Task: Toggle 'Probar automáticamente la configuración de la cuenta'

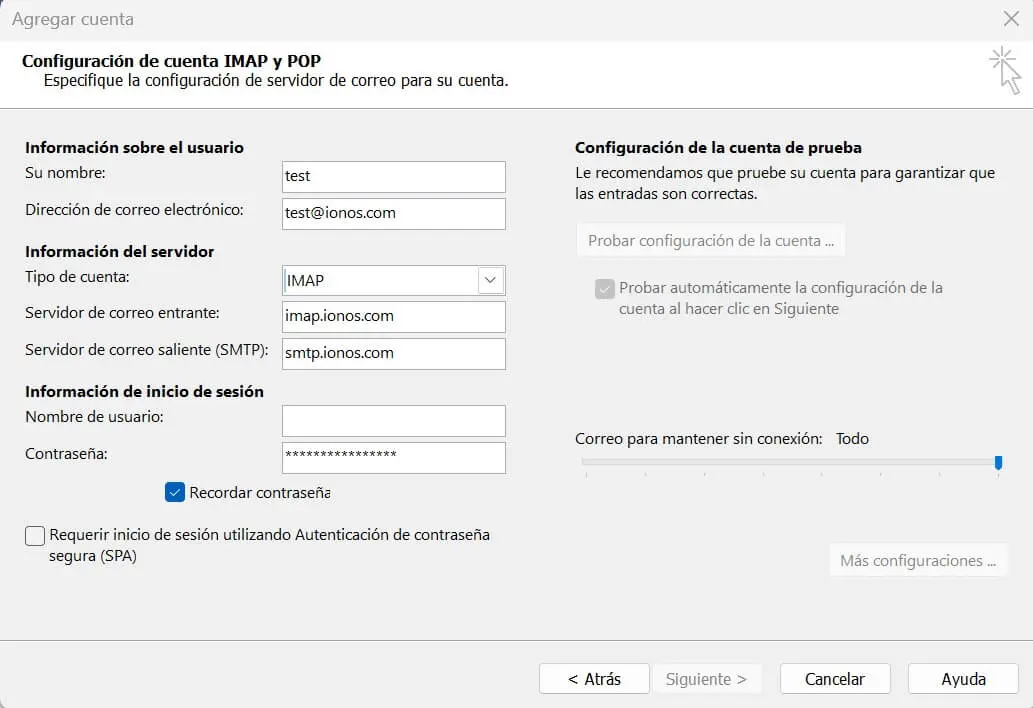Action: (x=604, y=288)
